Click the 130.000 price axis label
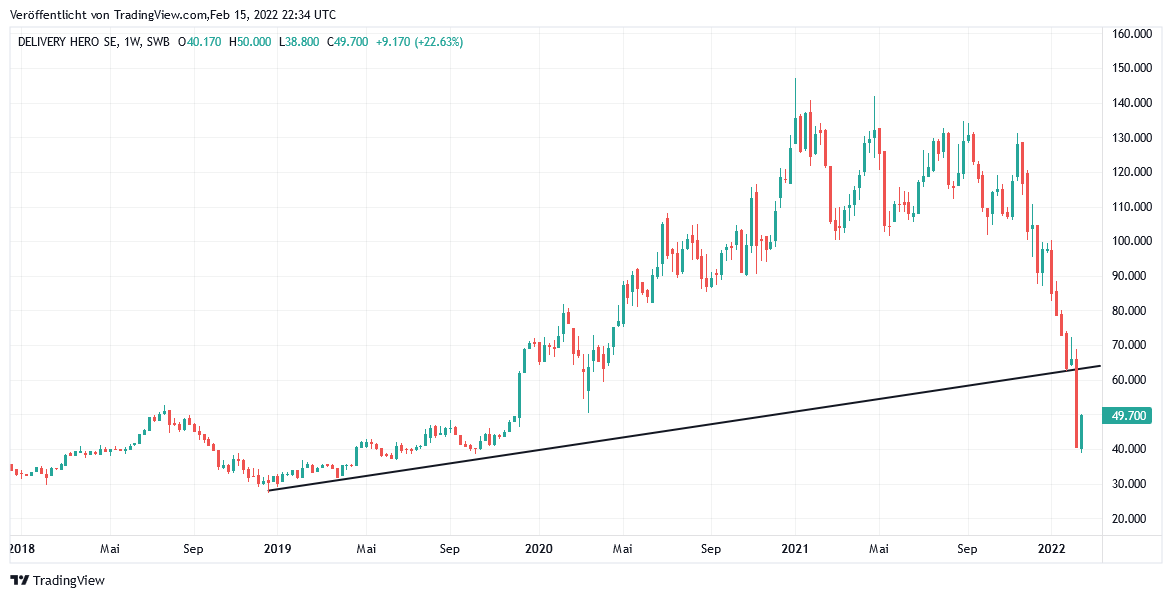This screenshot has height=598, width=1172. [1130, 138]
